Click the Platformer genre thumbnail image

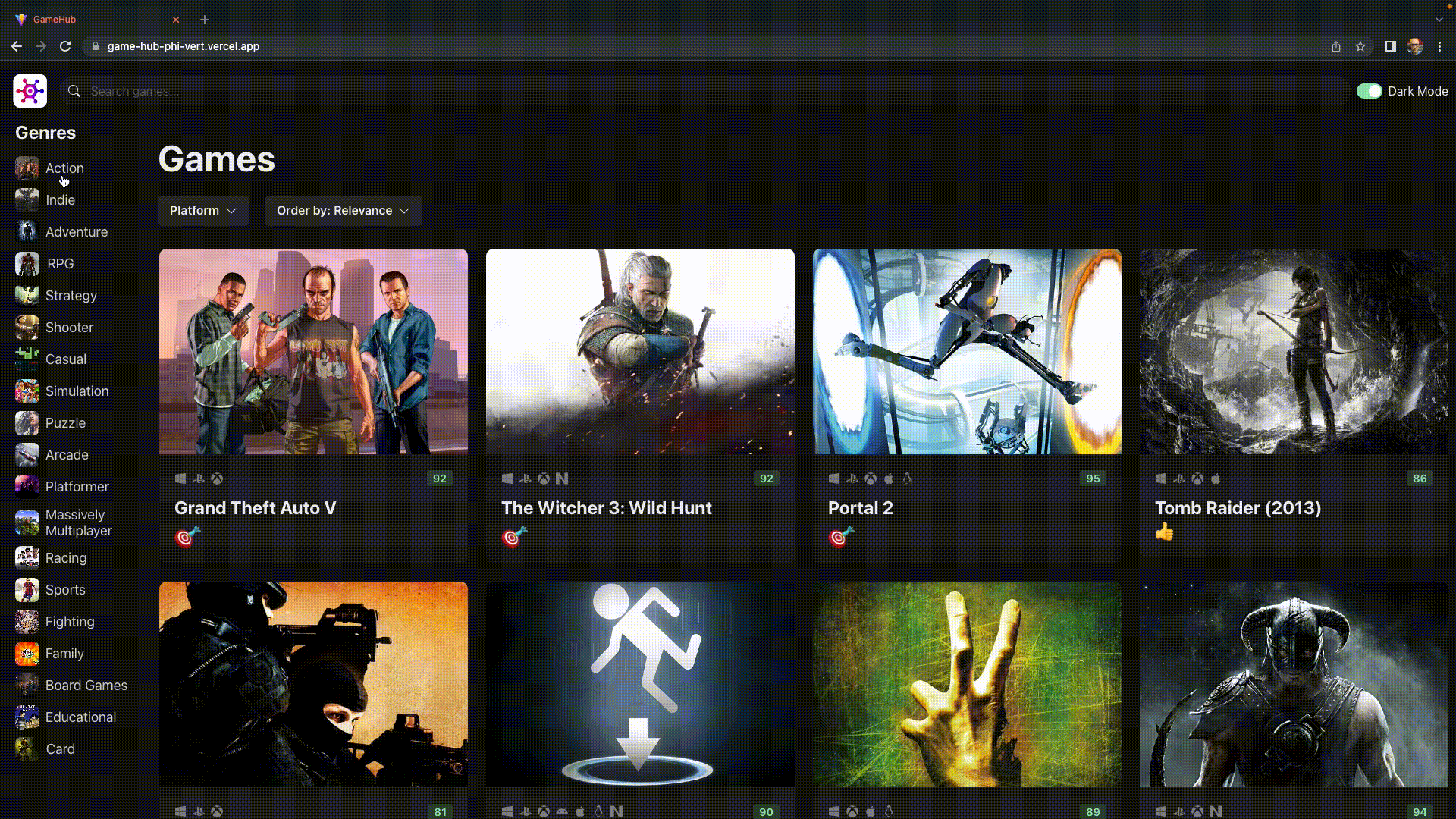pyautogui.click(x=27, y=487)
